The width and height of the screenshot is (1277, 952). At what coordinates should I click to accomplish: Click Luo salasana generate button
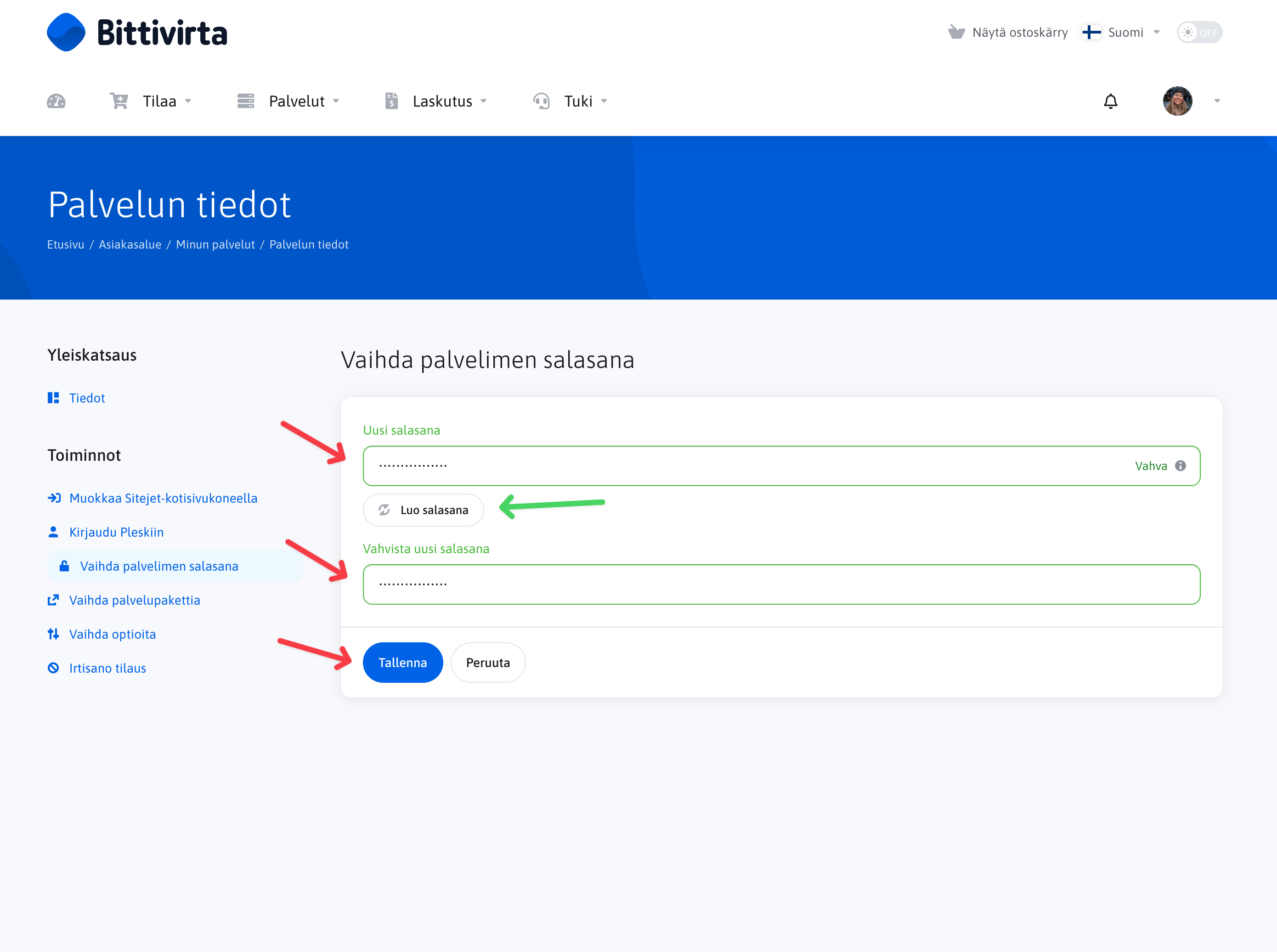pyautogui.click(x=424, y=510)
